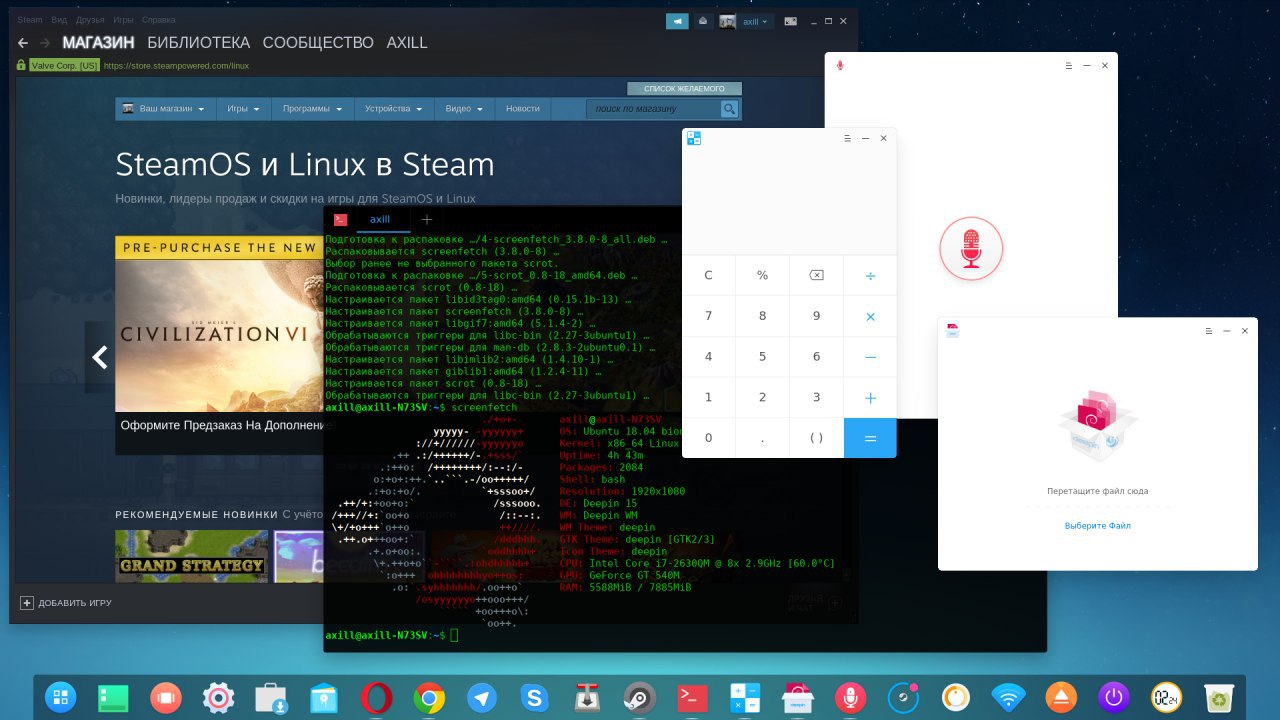Click 'Выберите Файл' link in installer

point(1097,525)
